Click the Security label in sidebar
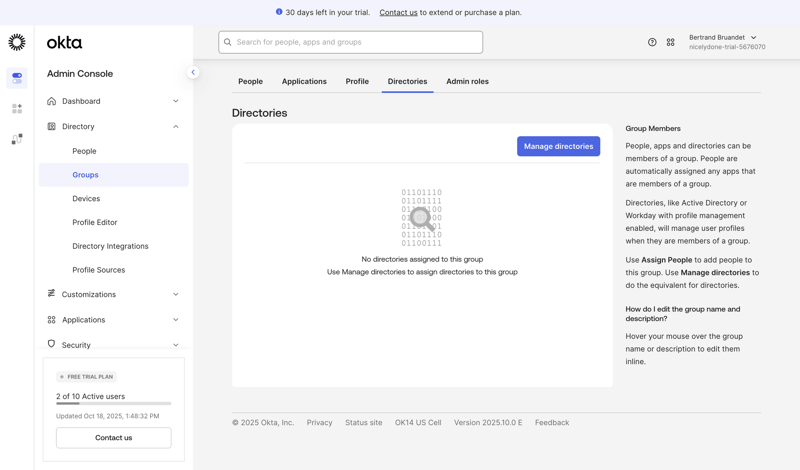Image resolution: width=800 pixels, height=470 pixels. click(76, 345)
